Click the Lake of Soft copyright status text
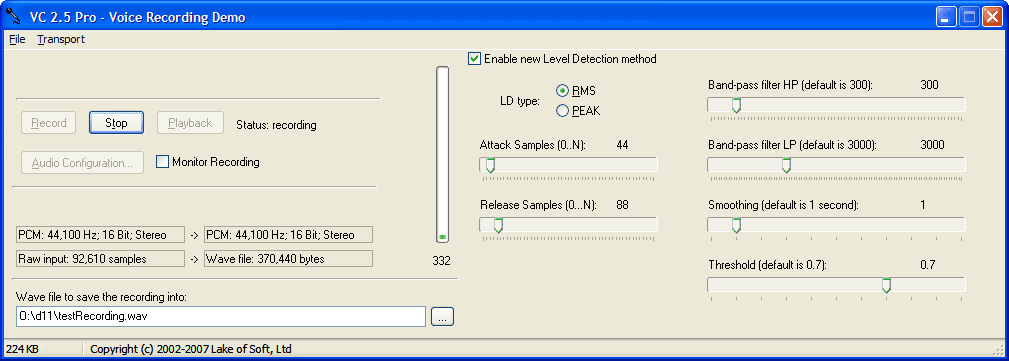Viewport: 1009px width, 361px height. tap(191, 349)
